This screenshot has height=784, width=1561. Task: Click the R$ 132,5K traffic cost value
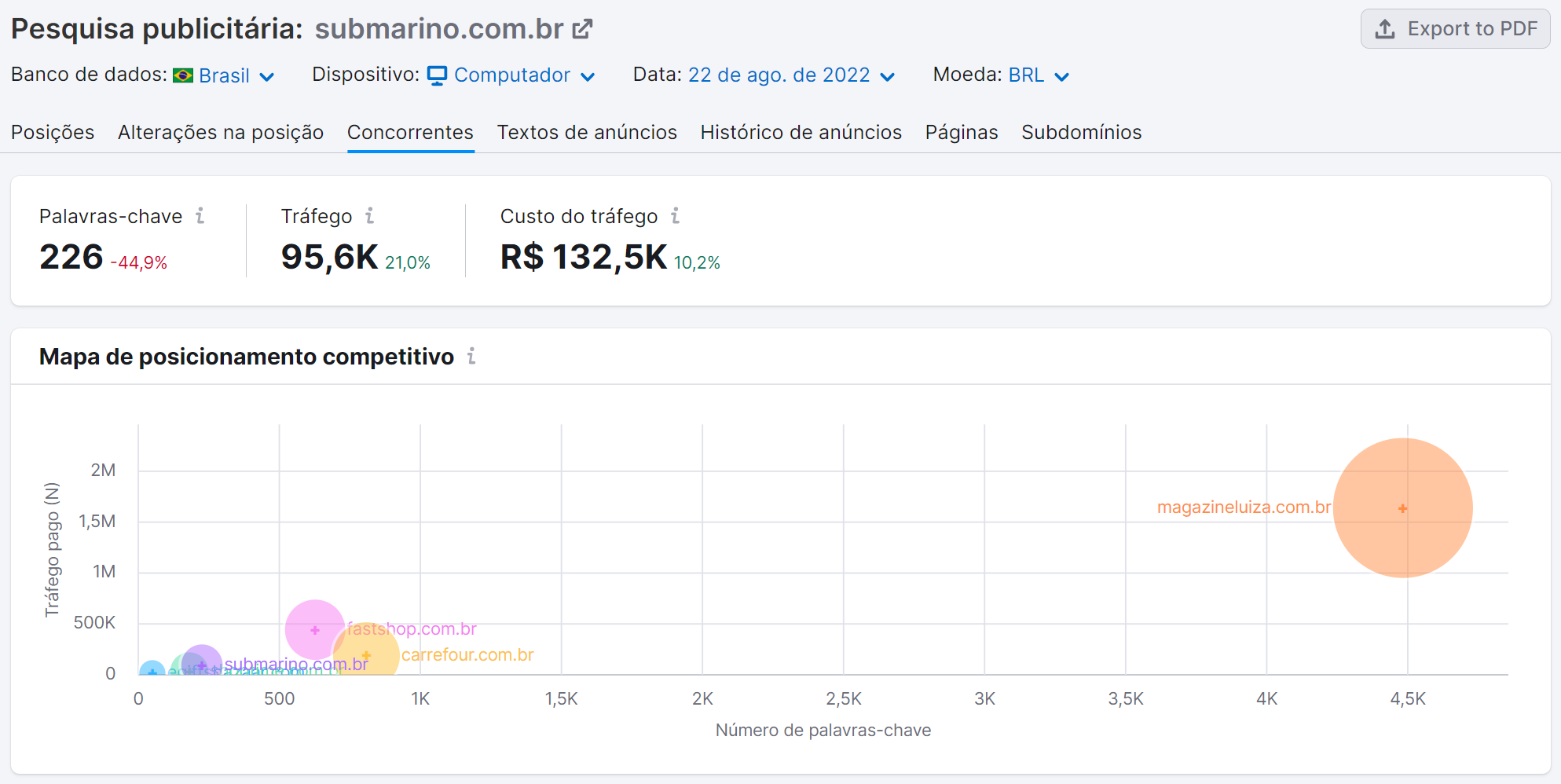tap(584, 257)
